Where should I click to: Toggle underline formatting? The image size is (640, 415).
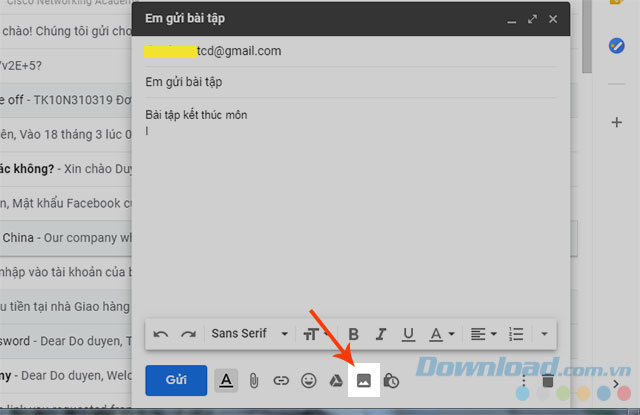408,333
